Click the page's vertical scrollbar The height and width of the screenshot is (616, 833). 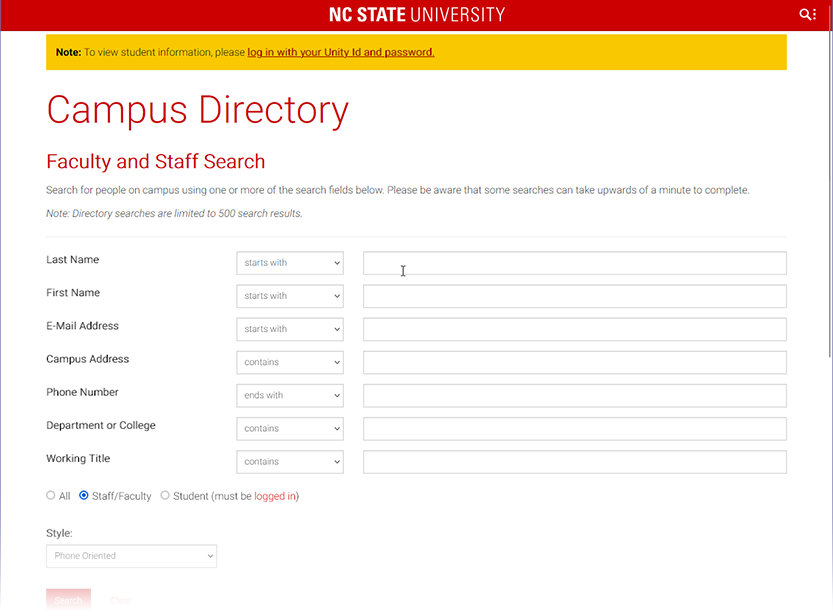[x=829, y=181]
